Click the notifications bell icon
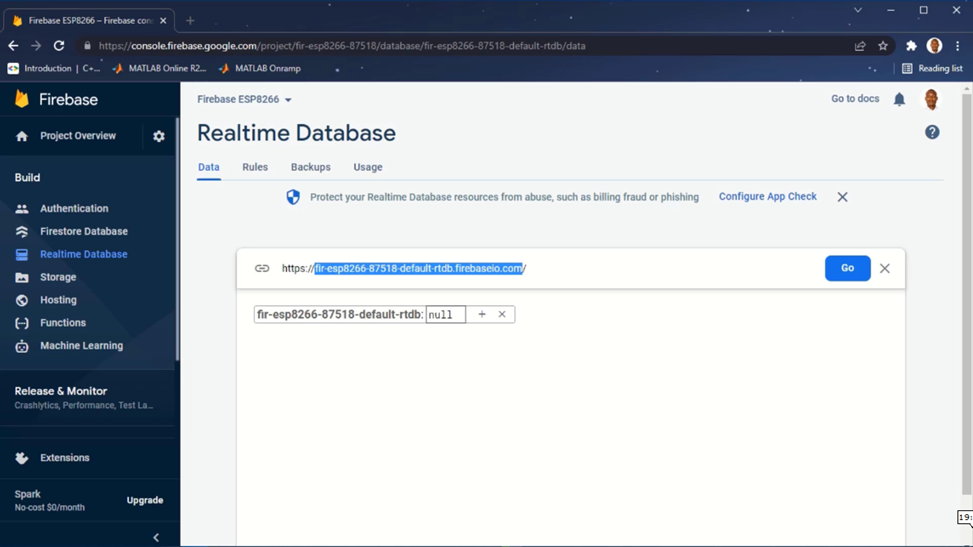The width and height of the screenshot is (973, 547). pos(899,99)
